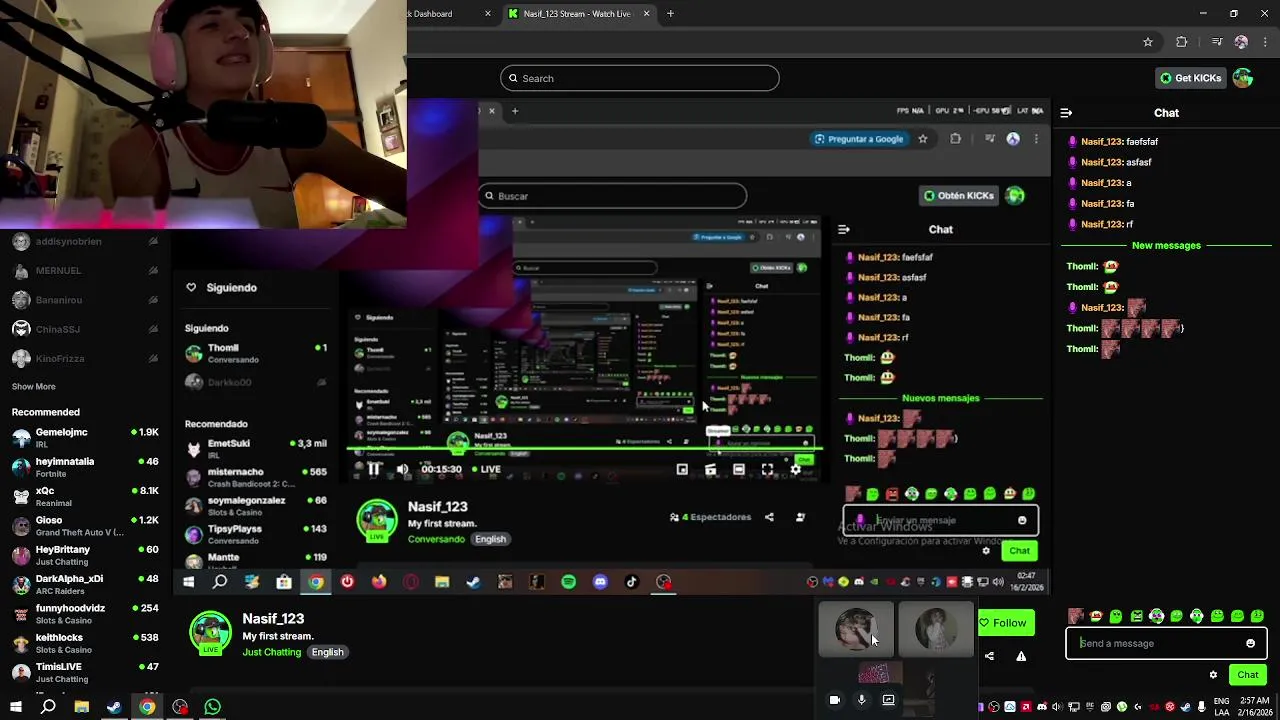Open Gemelojmc recommended channel
Viewport: 1280px width, 720px height.
pyautogui.click(x=85, y=438)
